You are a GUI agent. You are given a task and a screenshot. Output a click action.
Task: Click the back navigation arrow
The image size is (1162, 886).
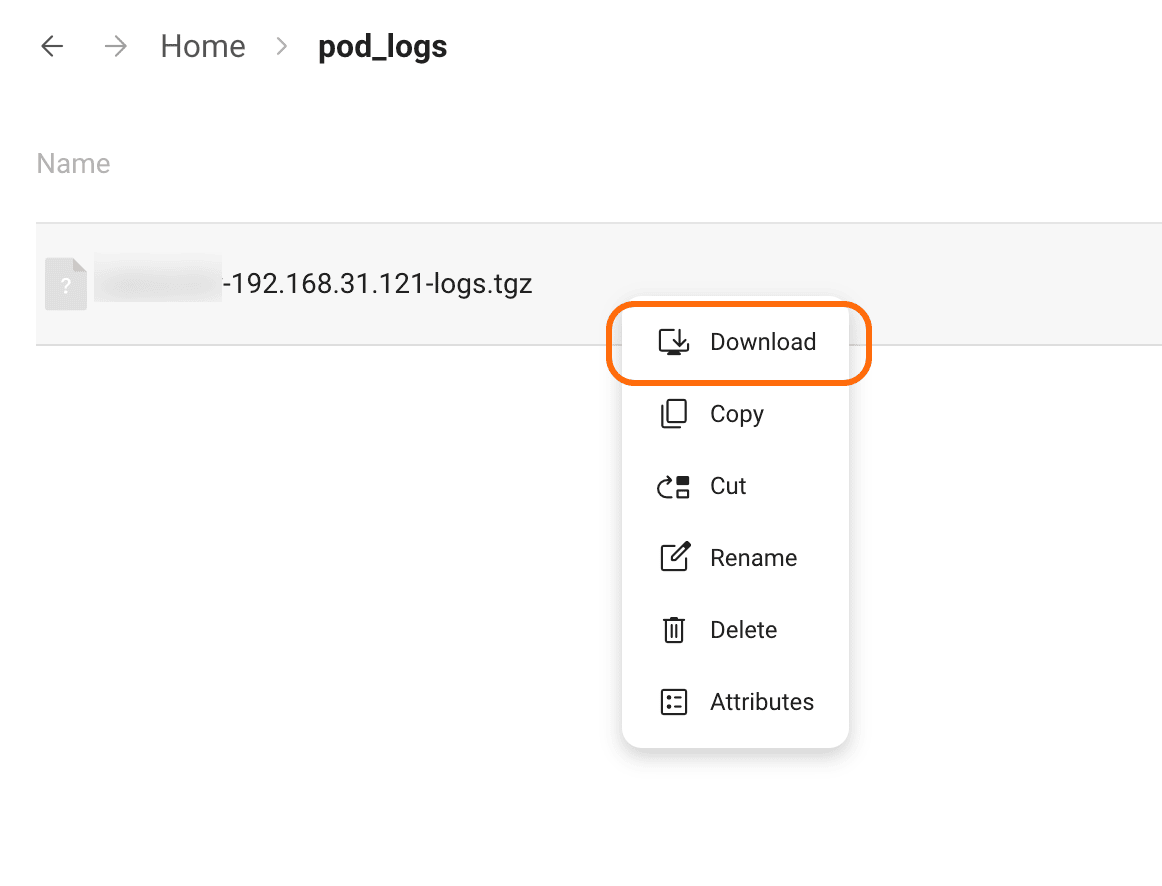(51, 46)
